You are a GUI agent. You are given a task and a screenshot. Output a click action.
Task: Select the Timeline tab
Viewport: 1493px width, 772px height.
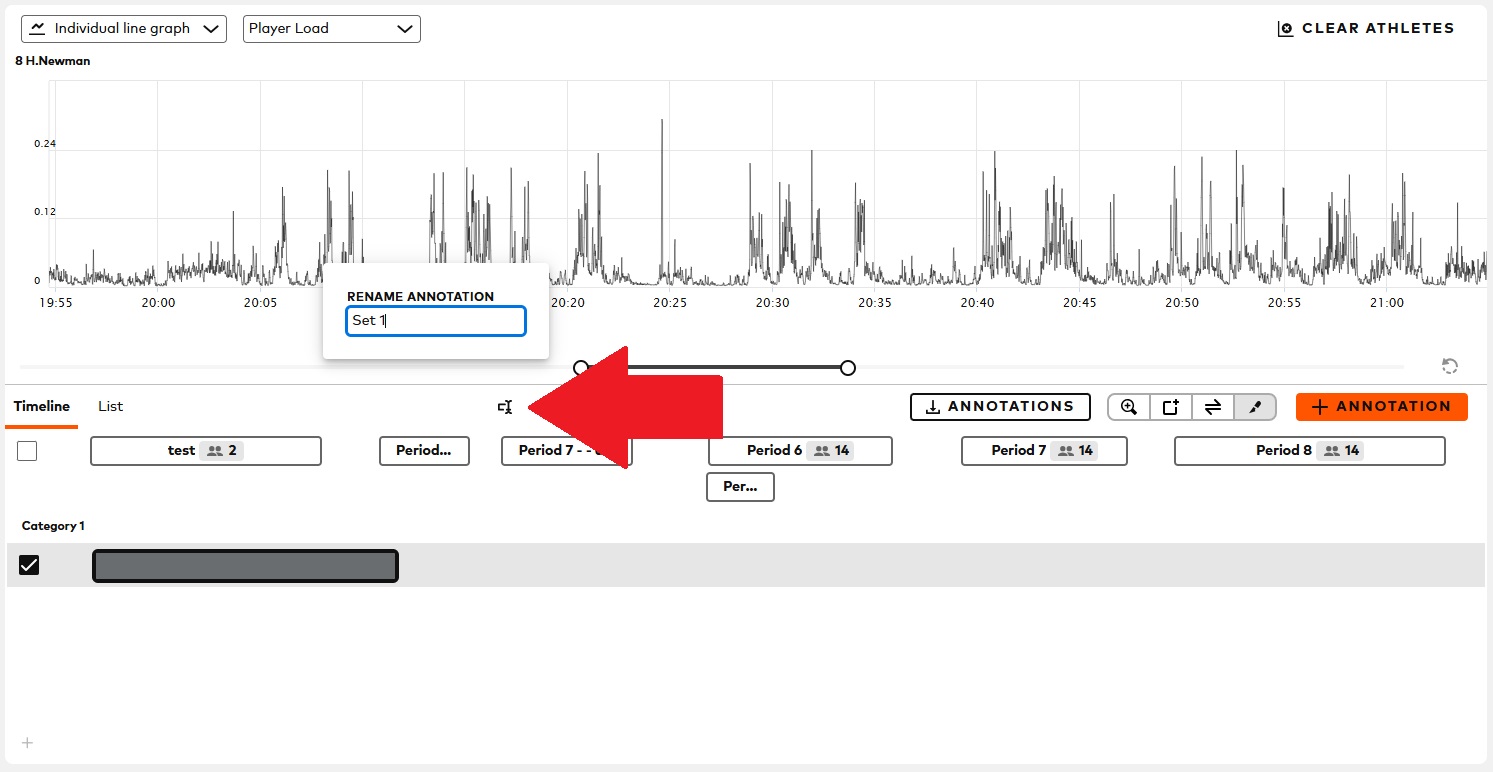[x=41, y=406]
